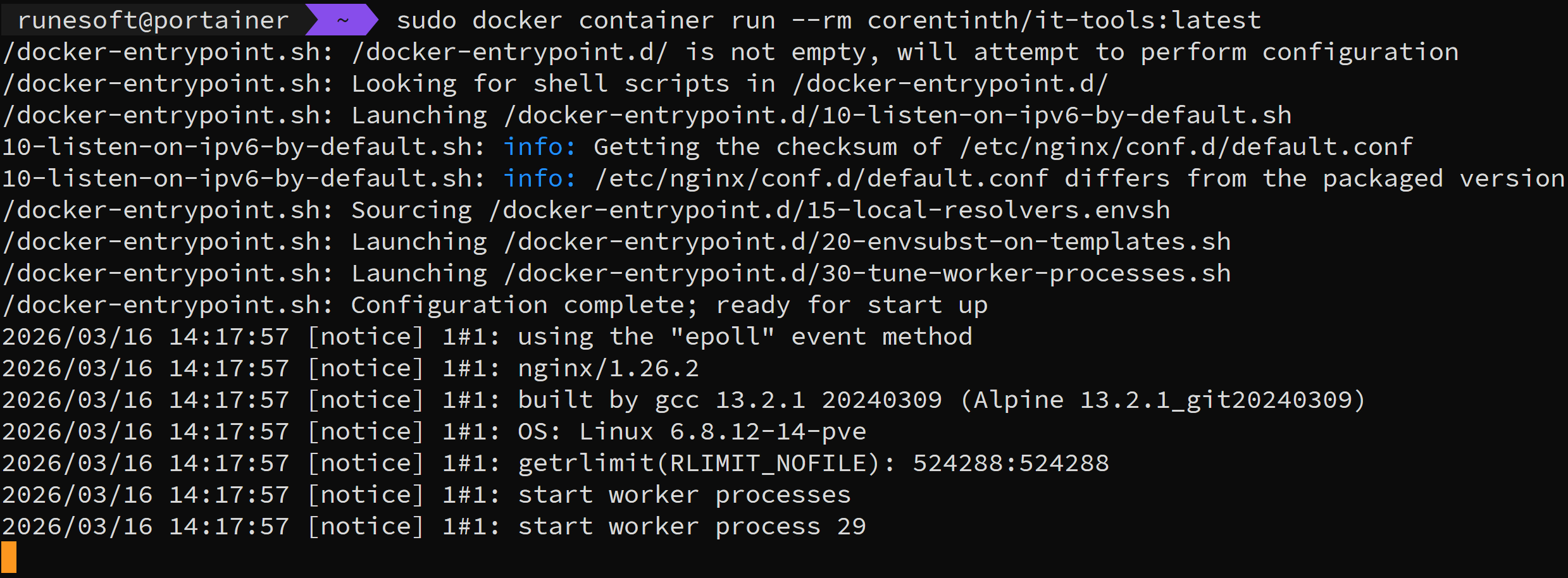This screenshot has height=578, width=1568.
Task: Click the runesoft@portainer prompt segment
Action: click(152, 20)
